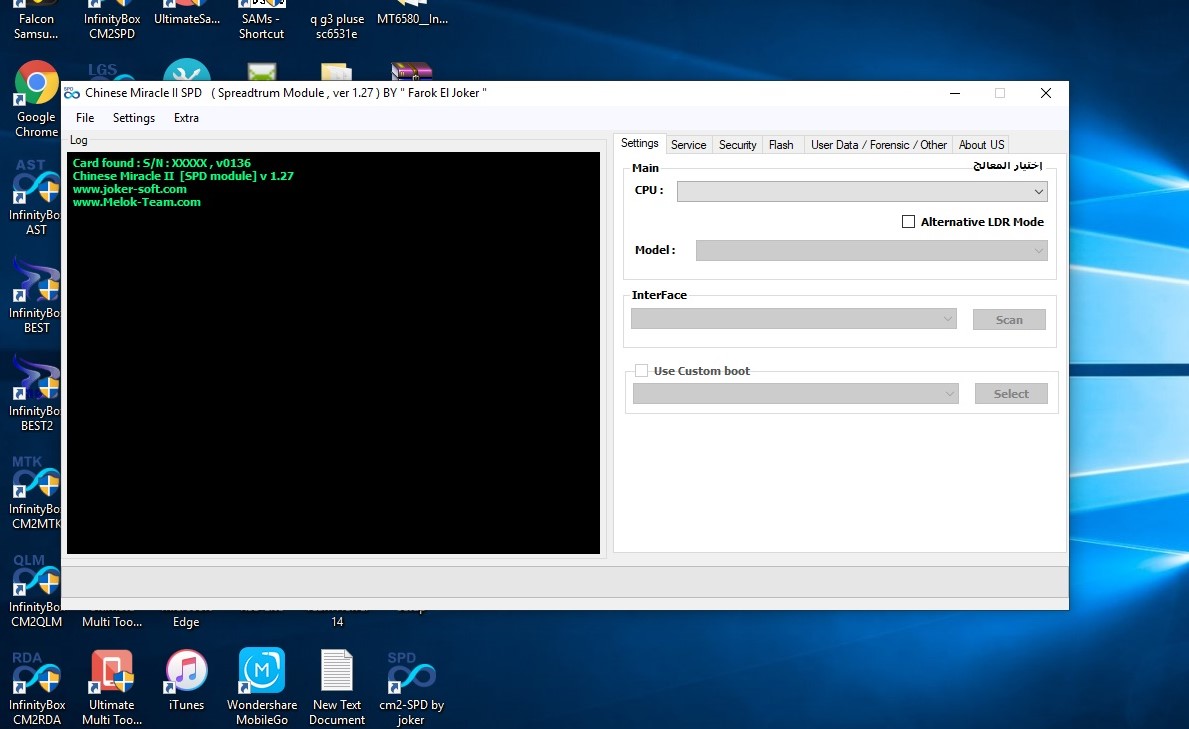The height and width of the screenshot is (729, 1189).
Task: Open the Settings menu in menu bar
Action: tap(133, 118)
